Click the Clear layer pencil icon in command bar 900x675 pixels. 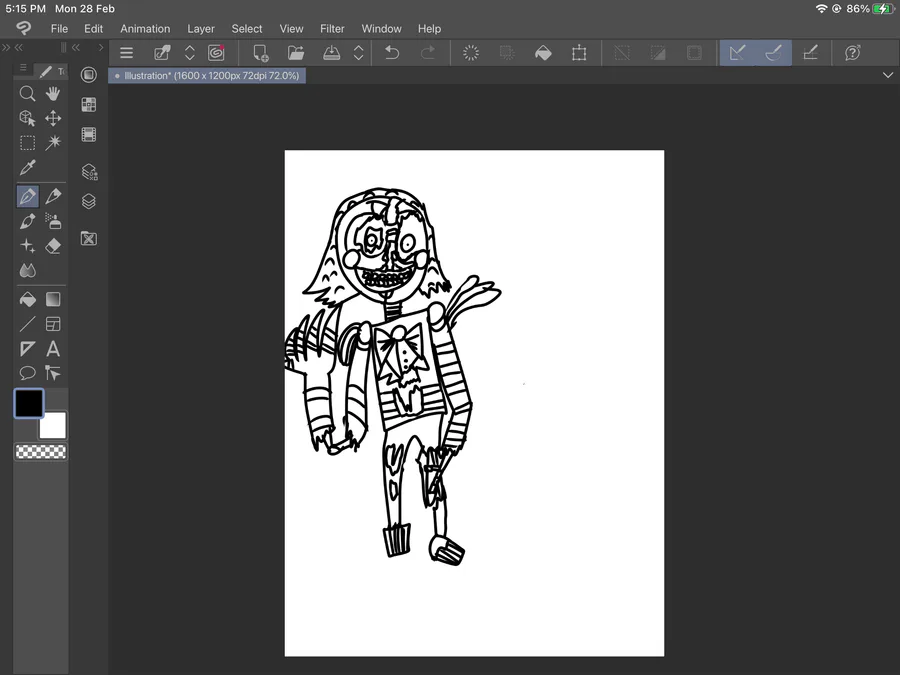tap(162, 53)
